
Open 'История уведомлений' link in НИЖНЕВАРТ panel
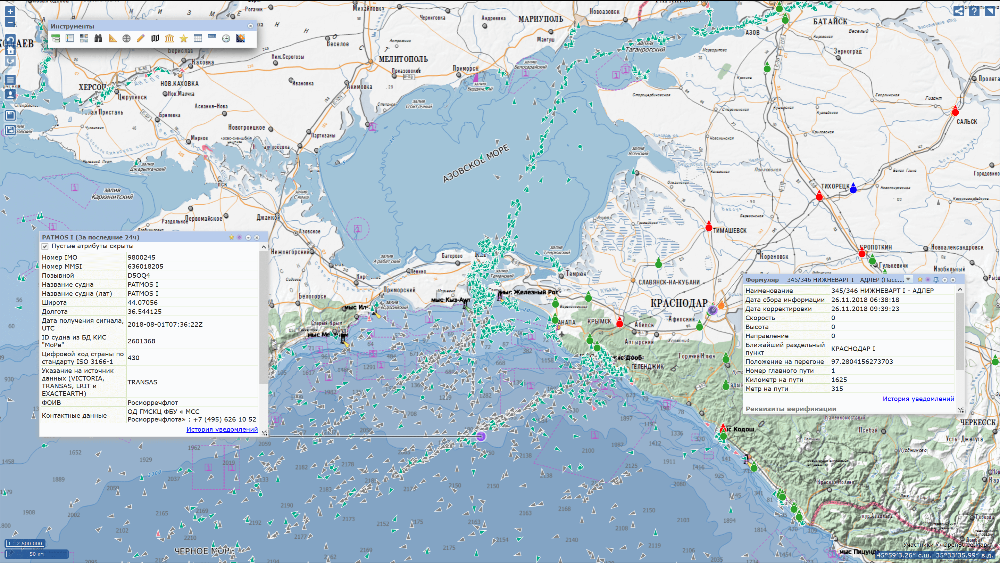coord(918,399)
